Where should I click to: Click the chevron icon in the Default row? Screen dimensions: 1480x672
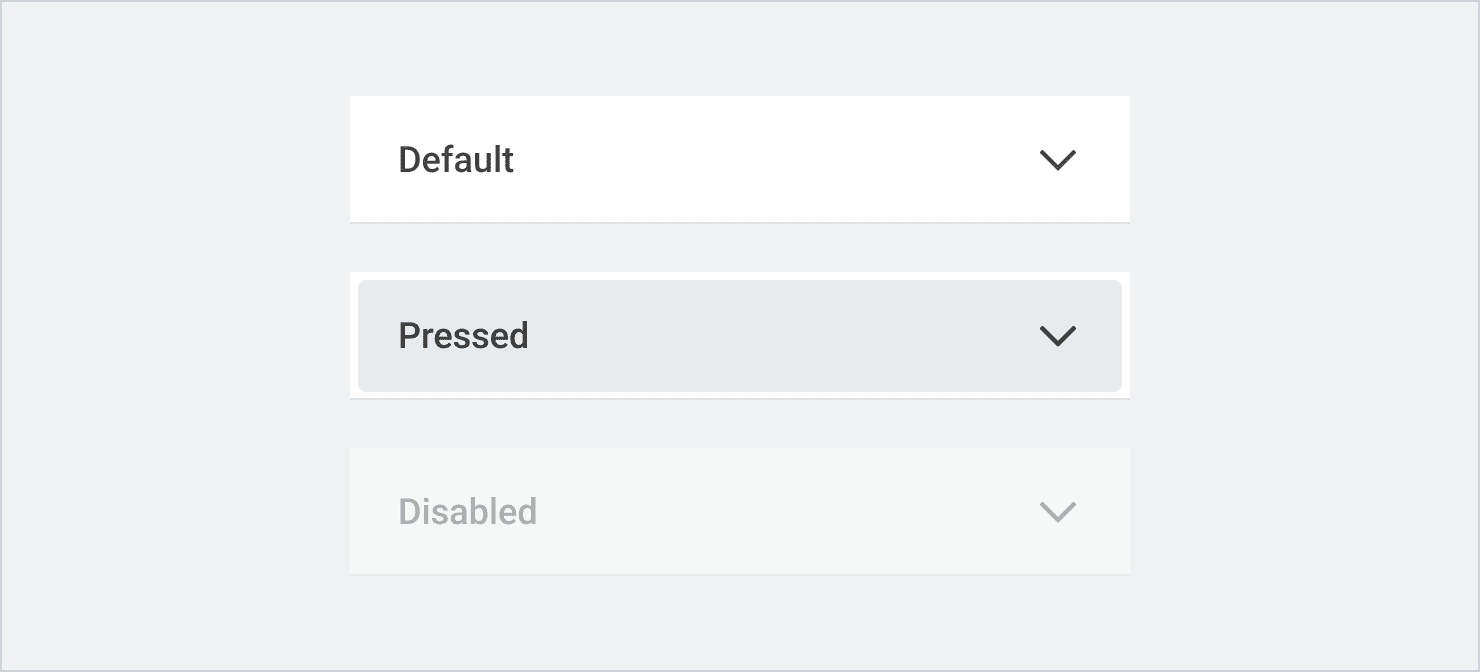(x=1057, y=160)
